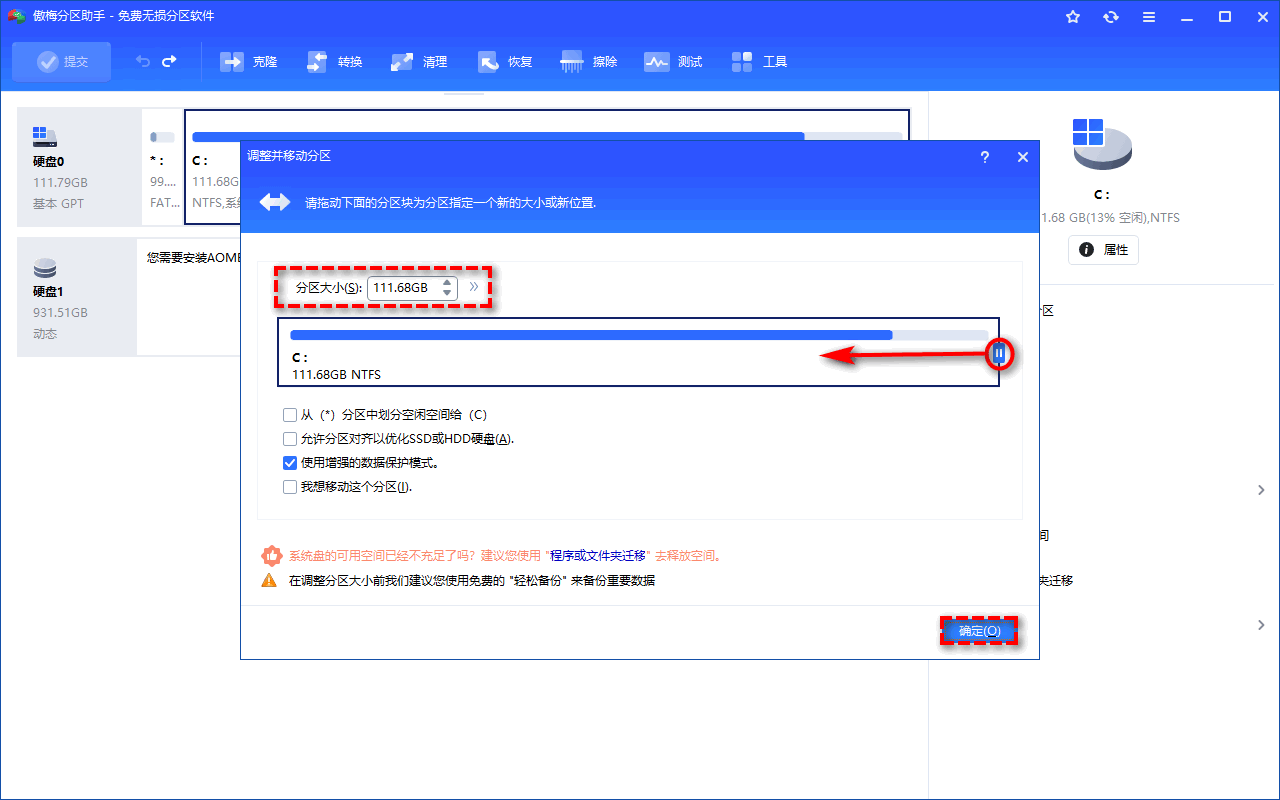
Task: Open the hamburger menu in title bar
Action: coord(1149,17)
